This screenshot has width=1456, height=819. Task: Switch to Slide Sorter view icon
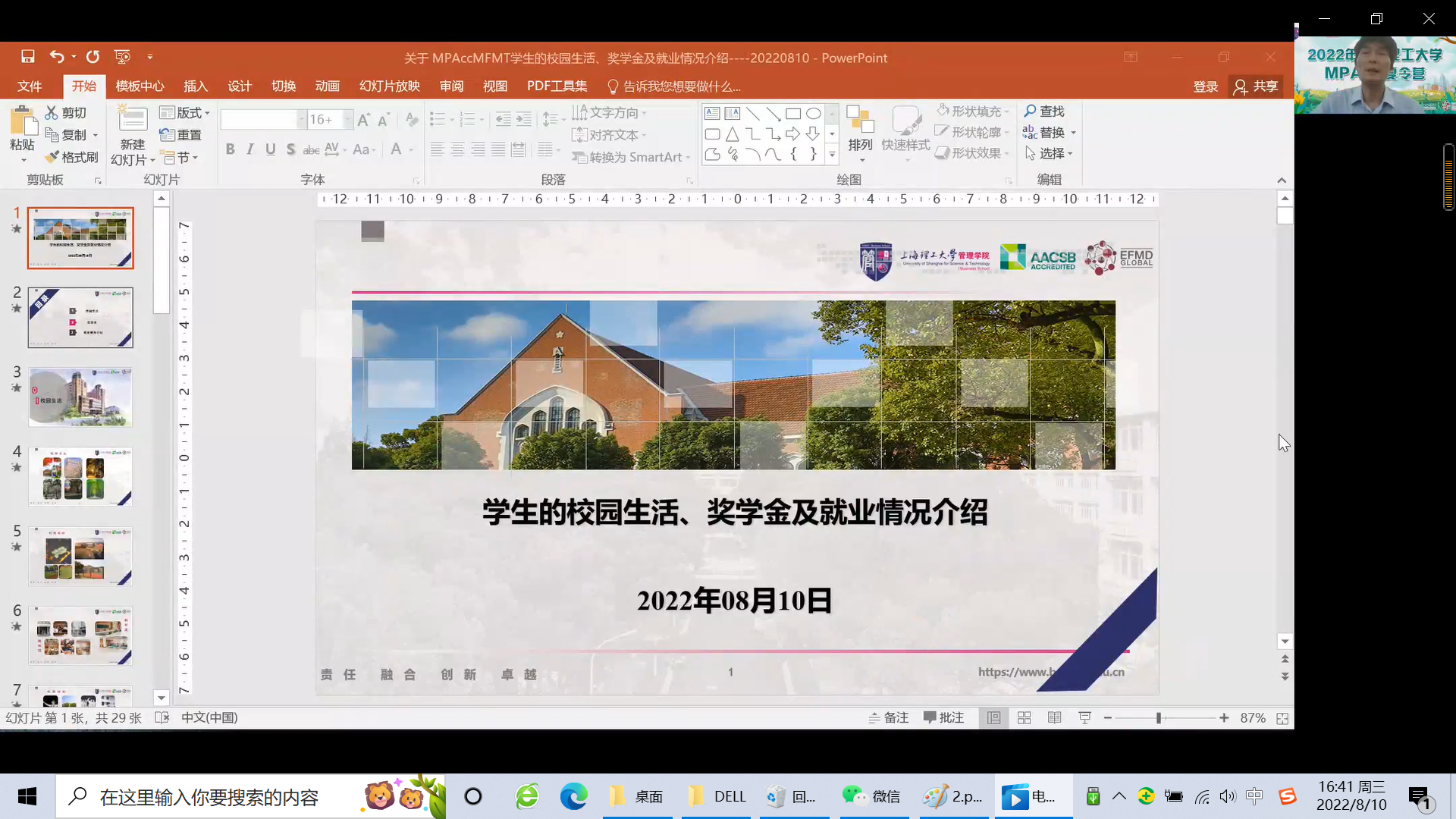coord(1024,718)
